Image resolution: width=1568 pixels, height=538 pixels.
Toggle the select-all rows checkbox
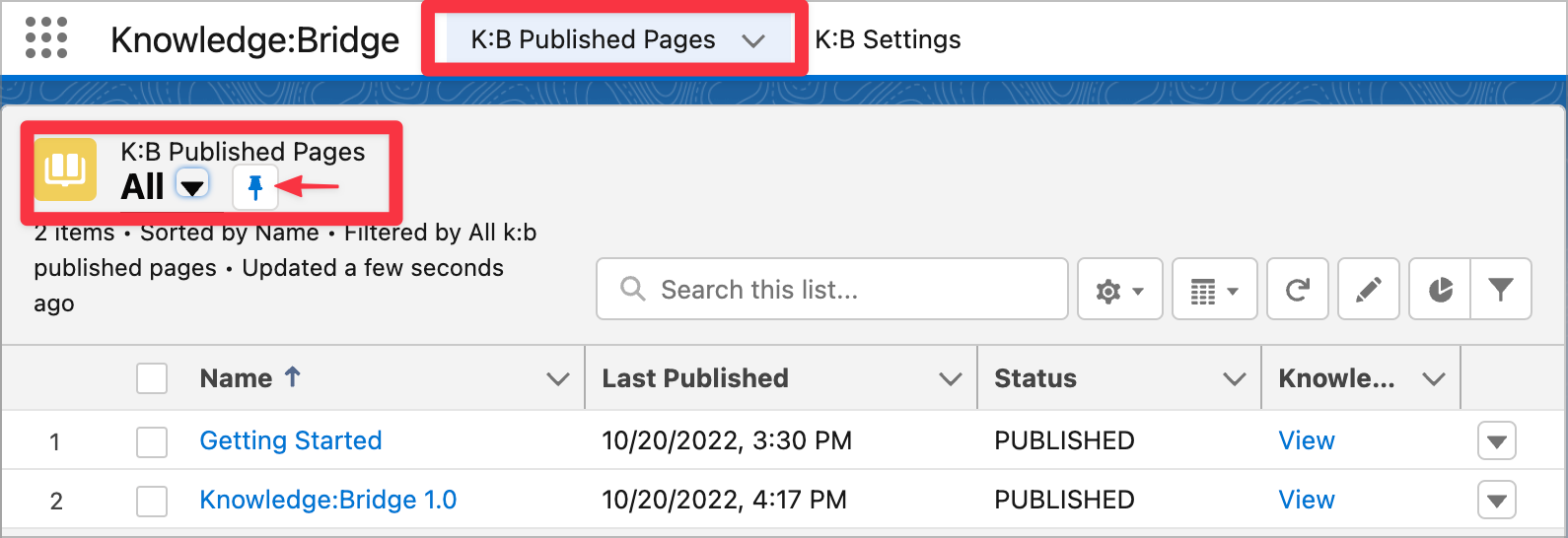point(152,378)
